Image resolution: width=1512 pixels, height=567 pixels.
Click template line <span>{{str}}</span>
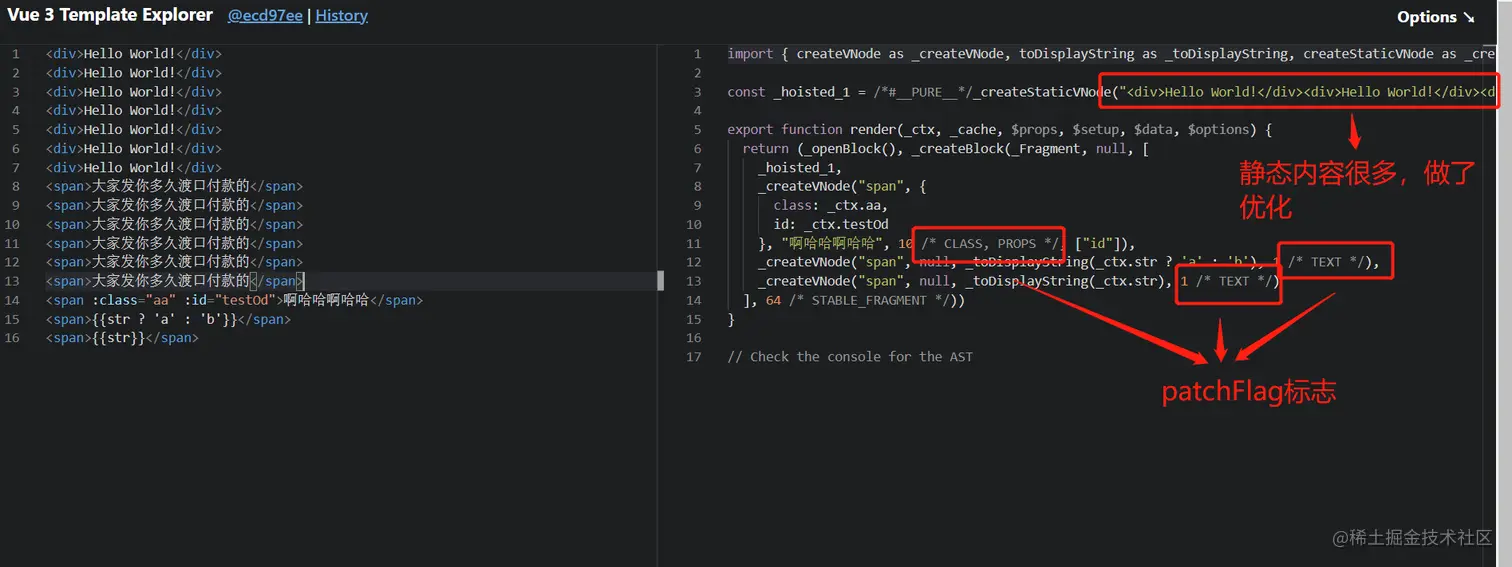122,338
